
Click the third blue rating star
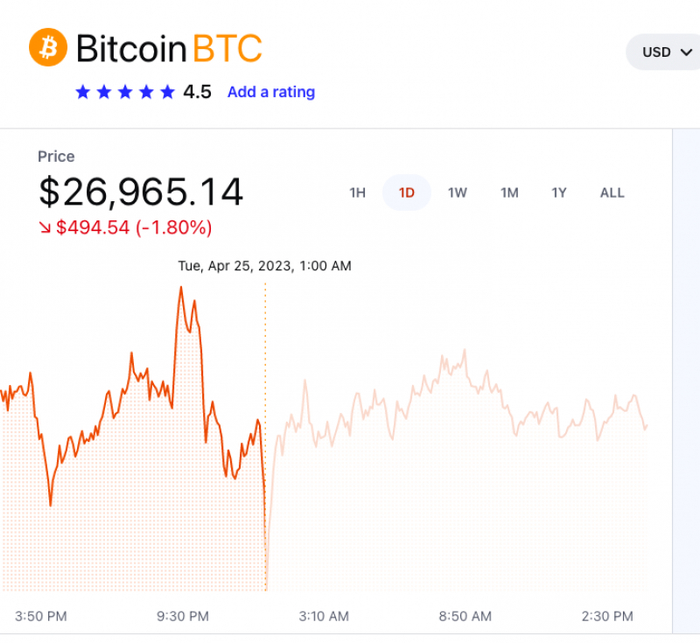tap(126, 92)
